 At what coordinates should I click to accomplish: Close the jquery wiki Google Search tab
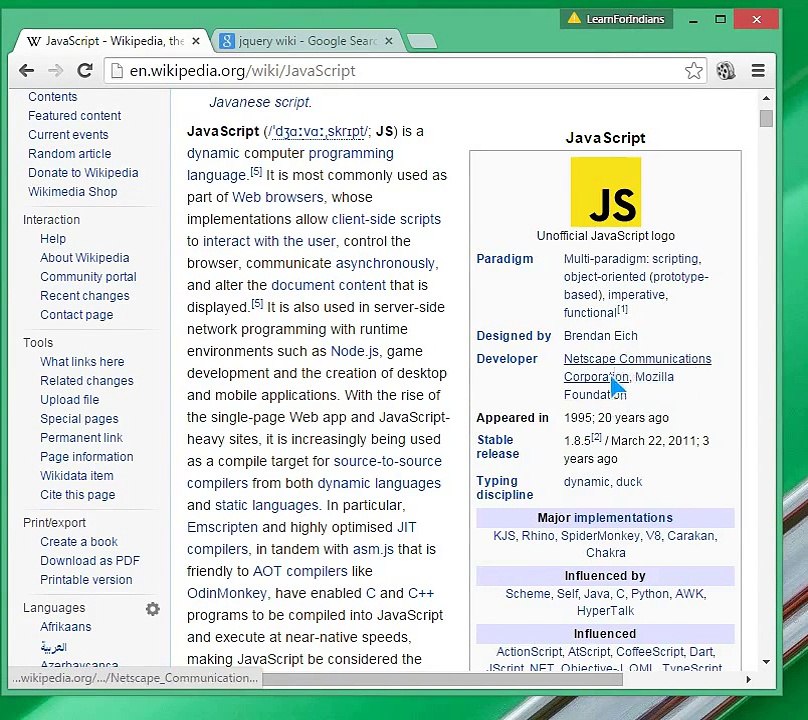coord(389,41)
